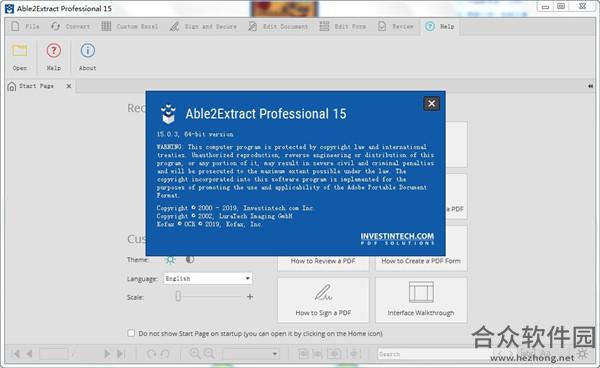Viewport: 600px width, 368px height.
Task: Open the zoom level dropdown in bottom toolbar
Action: coord(251,354)
